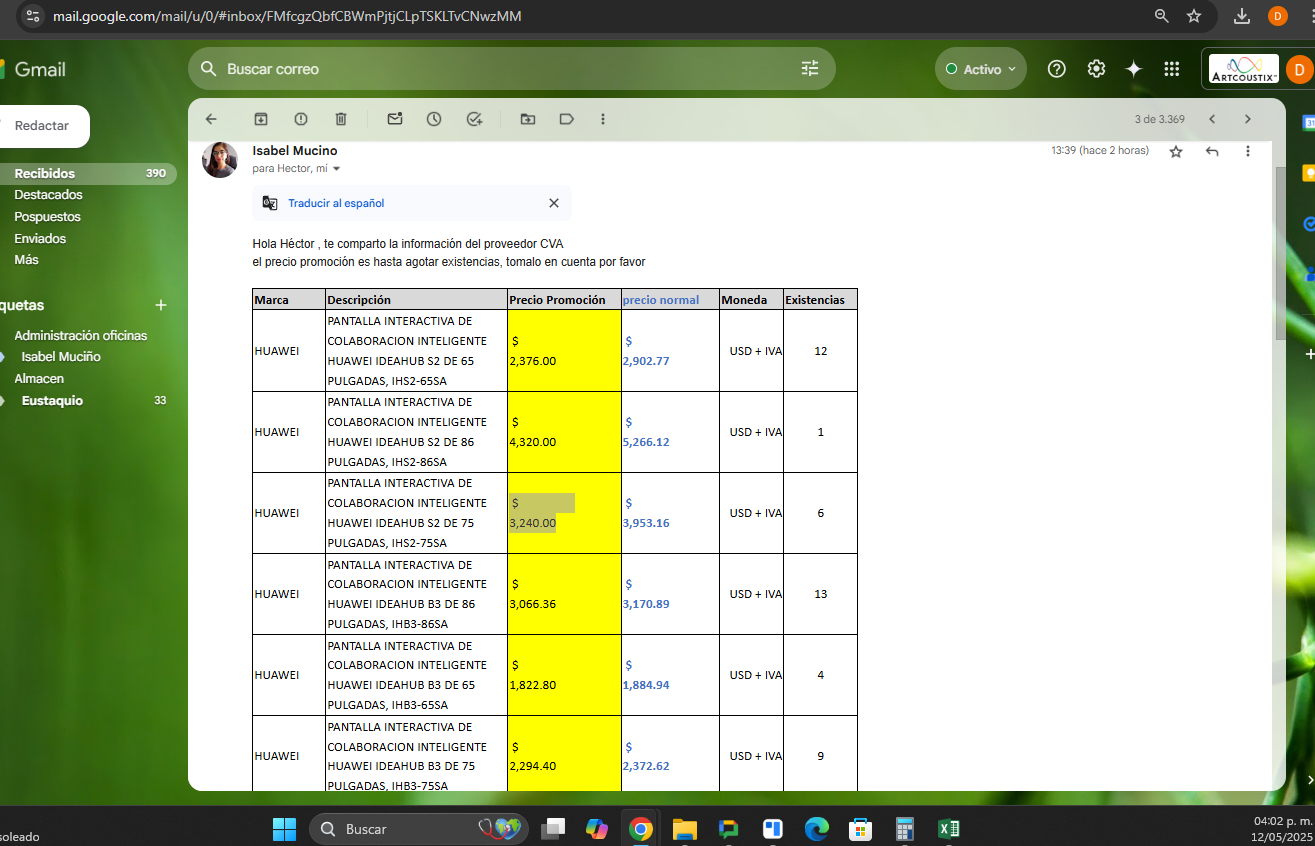Open Administración oficinas label
This screenshot has height=846, width=1315.
pyautogui.click(x=80, y=336)
